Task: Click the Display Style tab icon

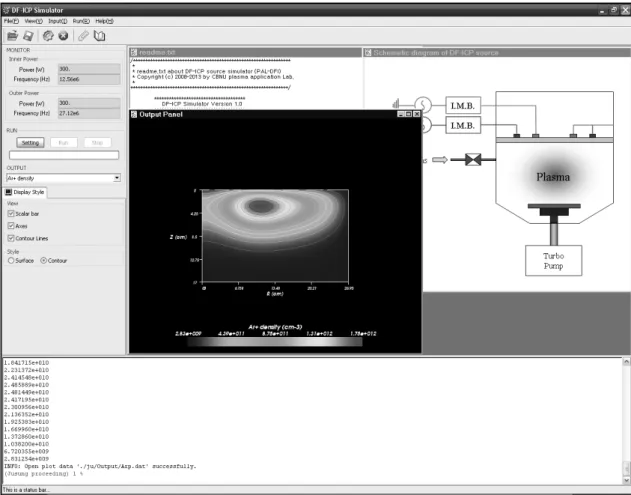Action: 8,192
